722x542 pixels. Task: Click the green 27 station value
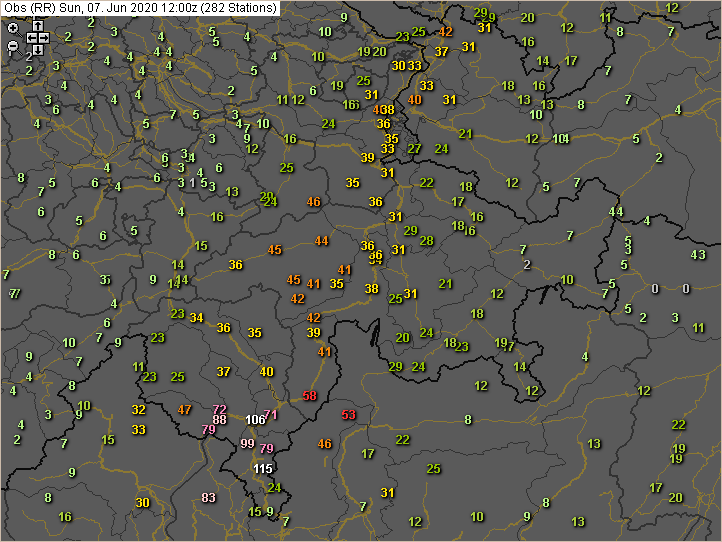click(414, 149)
